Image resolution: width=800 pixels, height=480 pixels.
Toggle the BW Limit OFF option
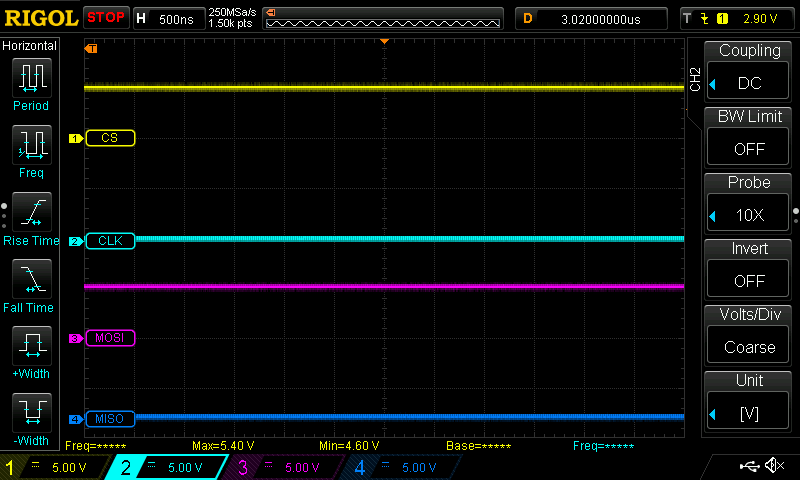(748, 148)
